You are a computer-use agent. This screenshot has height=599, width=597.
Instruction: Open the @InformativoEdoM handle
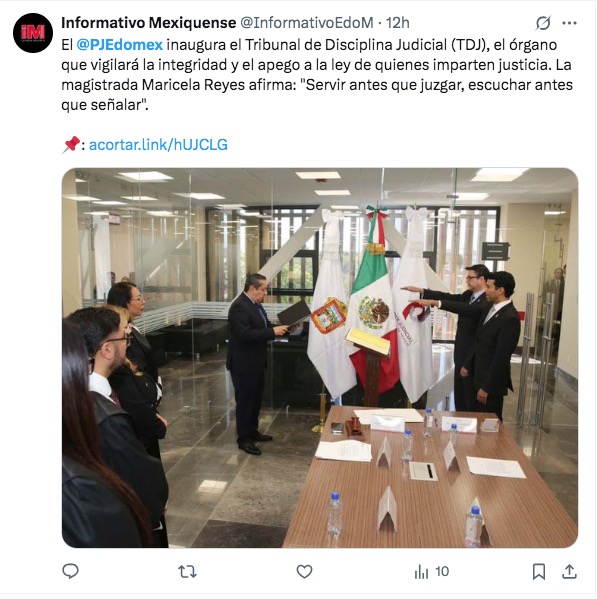click(x=306, y=23)
